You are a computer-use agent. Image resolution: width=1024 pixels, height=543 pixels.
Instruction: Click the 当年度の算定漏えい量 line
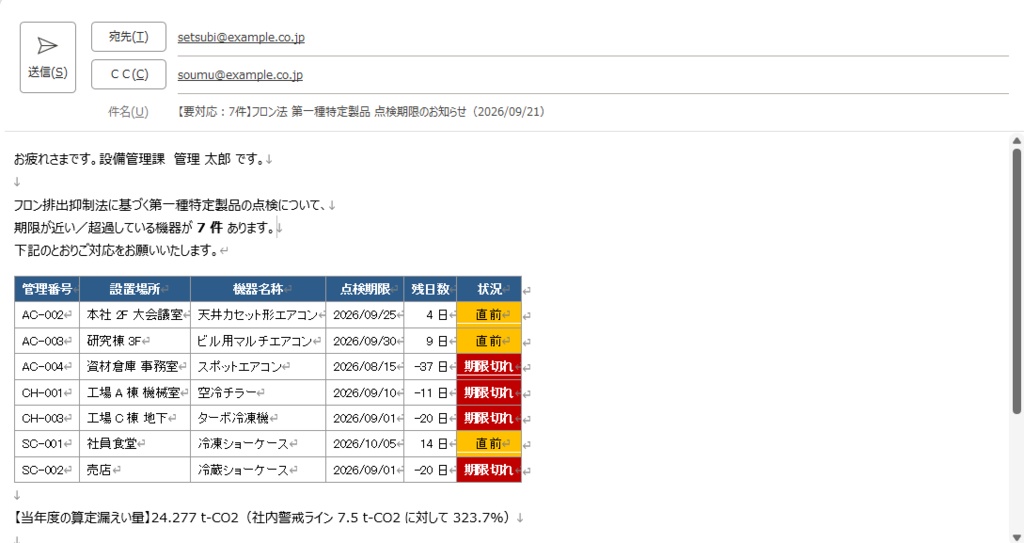pyautogui.click(x=263, y=518)
